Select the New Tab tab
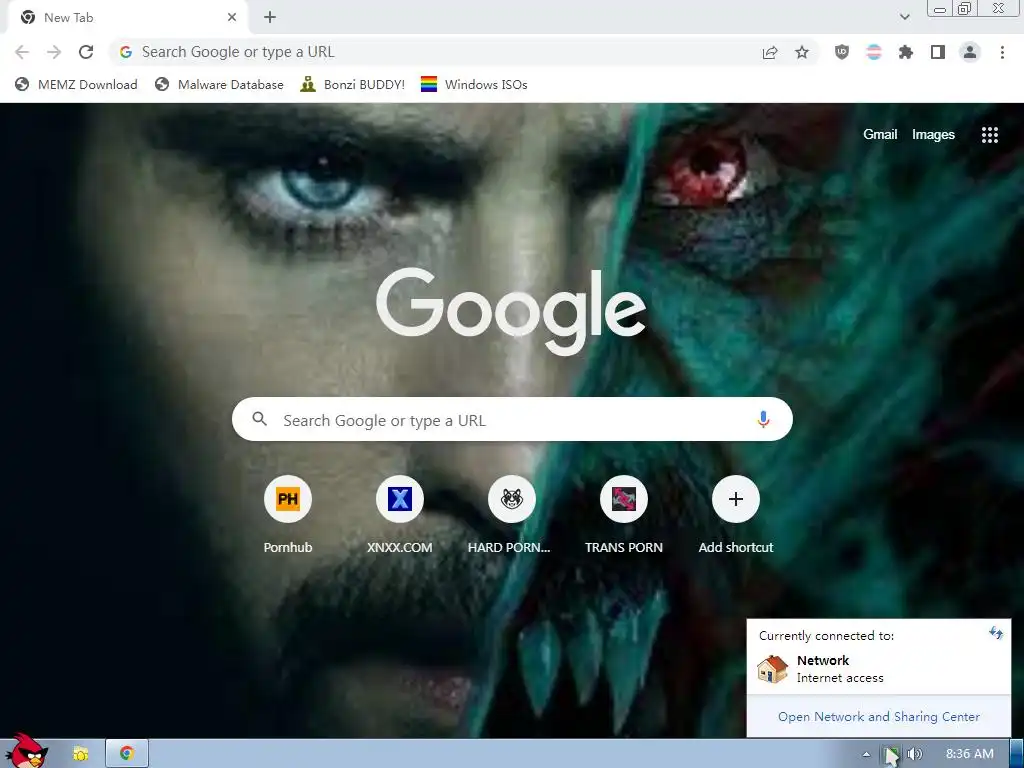 [127, 18]
